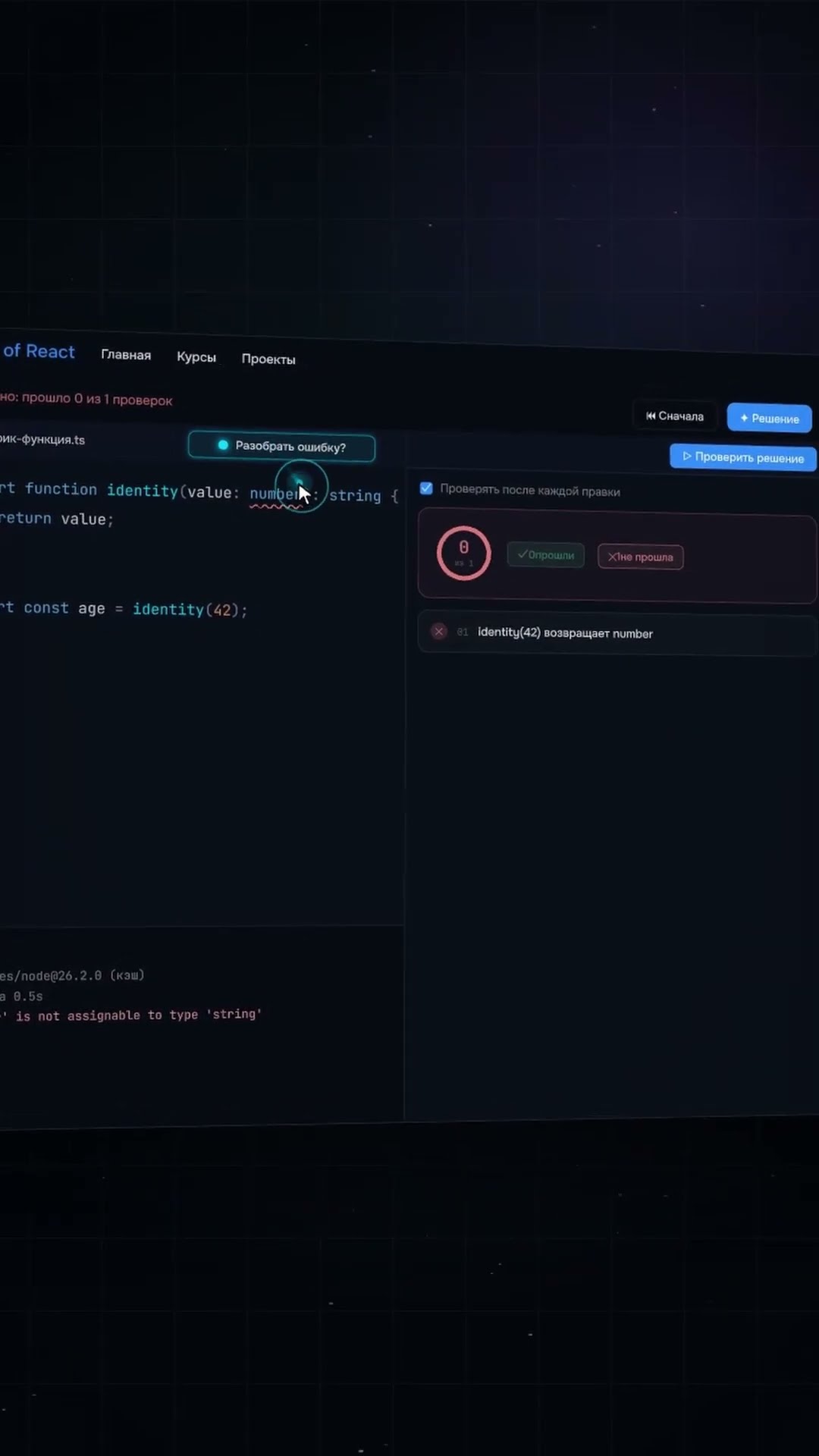Open the 'identity(42) возвращает number' test row
Screen dimensions: 819x1456
point(617,633)
